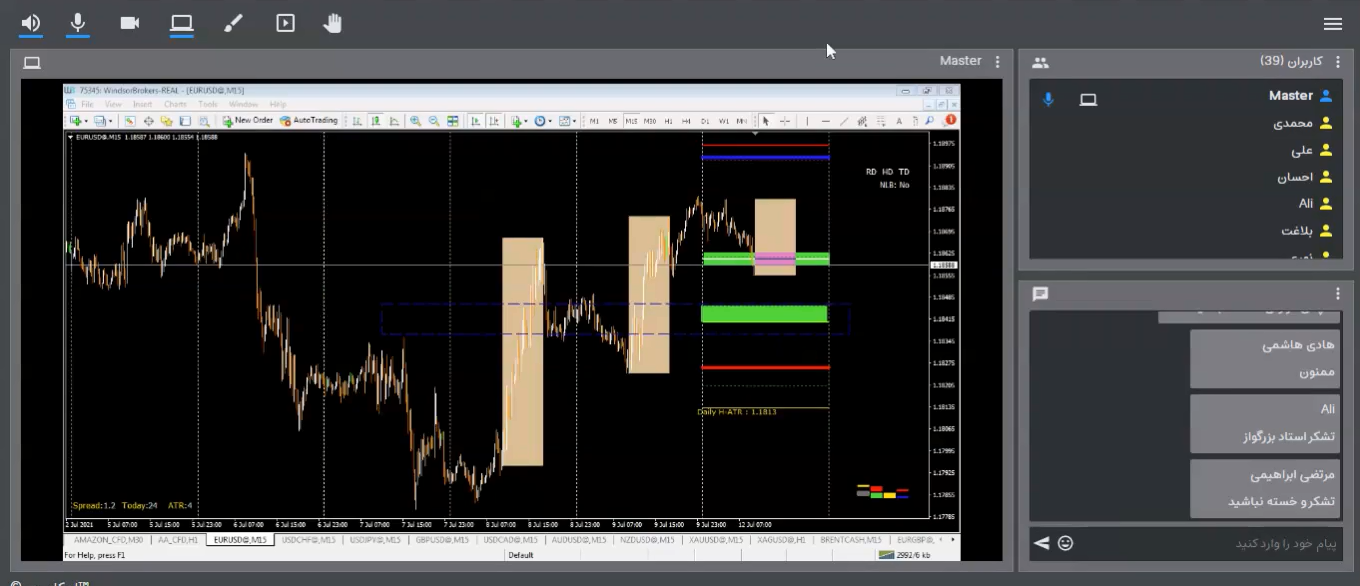Open the hamburger main menu

(1332, 24)
